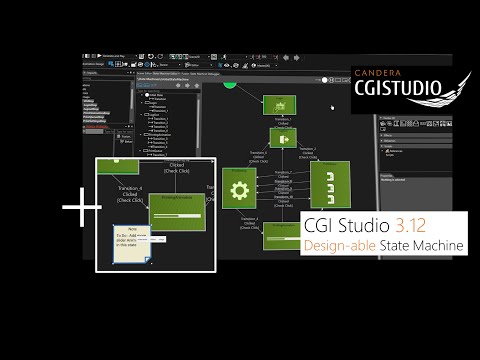Open the Master(All) dropdown in toolbar

pyautogui.click(x=265, y=66)
